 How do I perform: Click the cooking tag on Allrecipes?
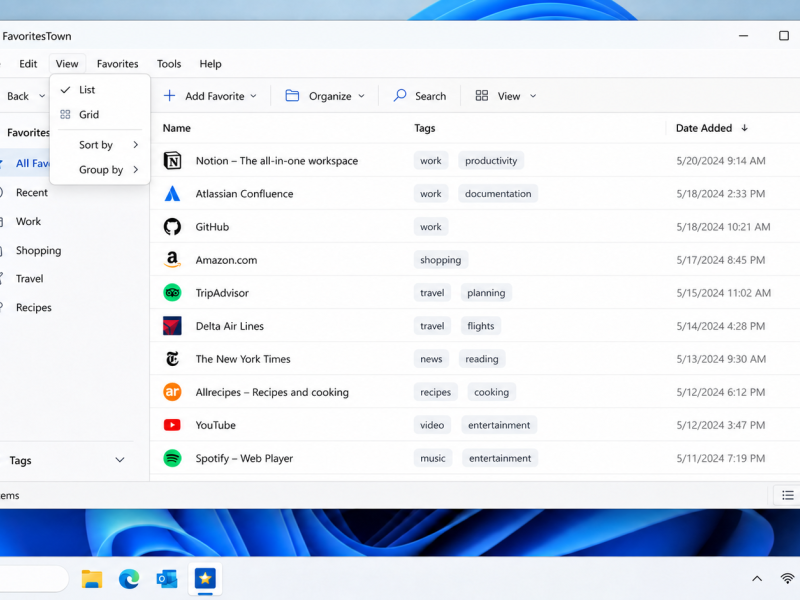(491, 392)
